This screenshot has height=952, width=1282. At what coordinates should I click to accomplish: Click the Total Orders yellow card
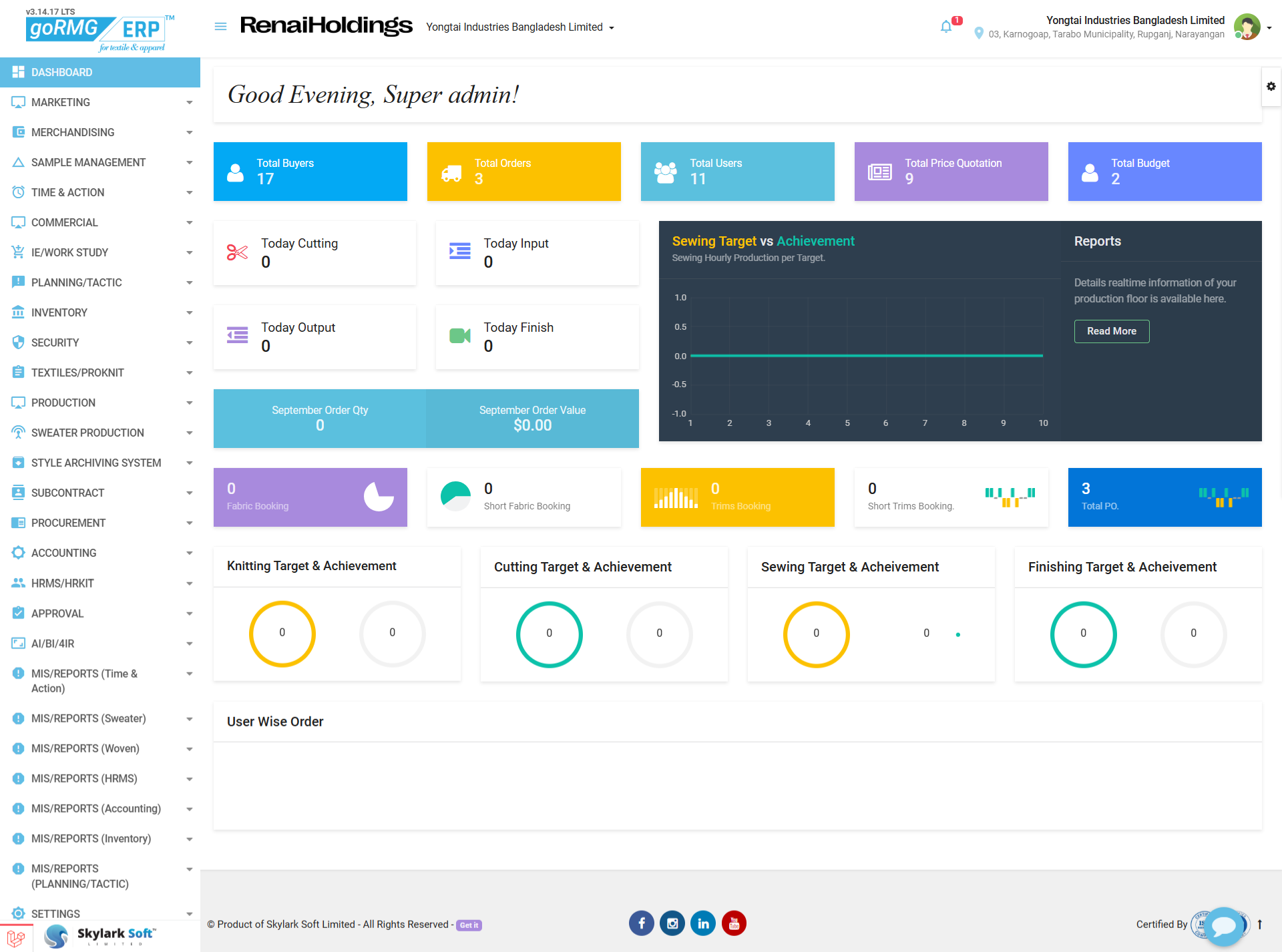coord(523,172)
